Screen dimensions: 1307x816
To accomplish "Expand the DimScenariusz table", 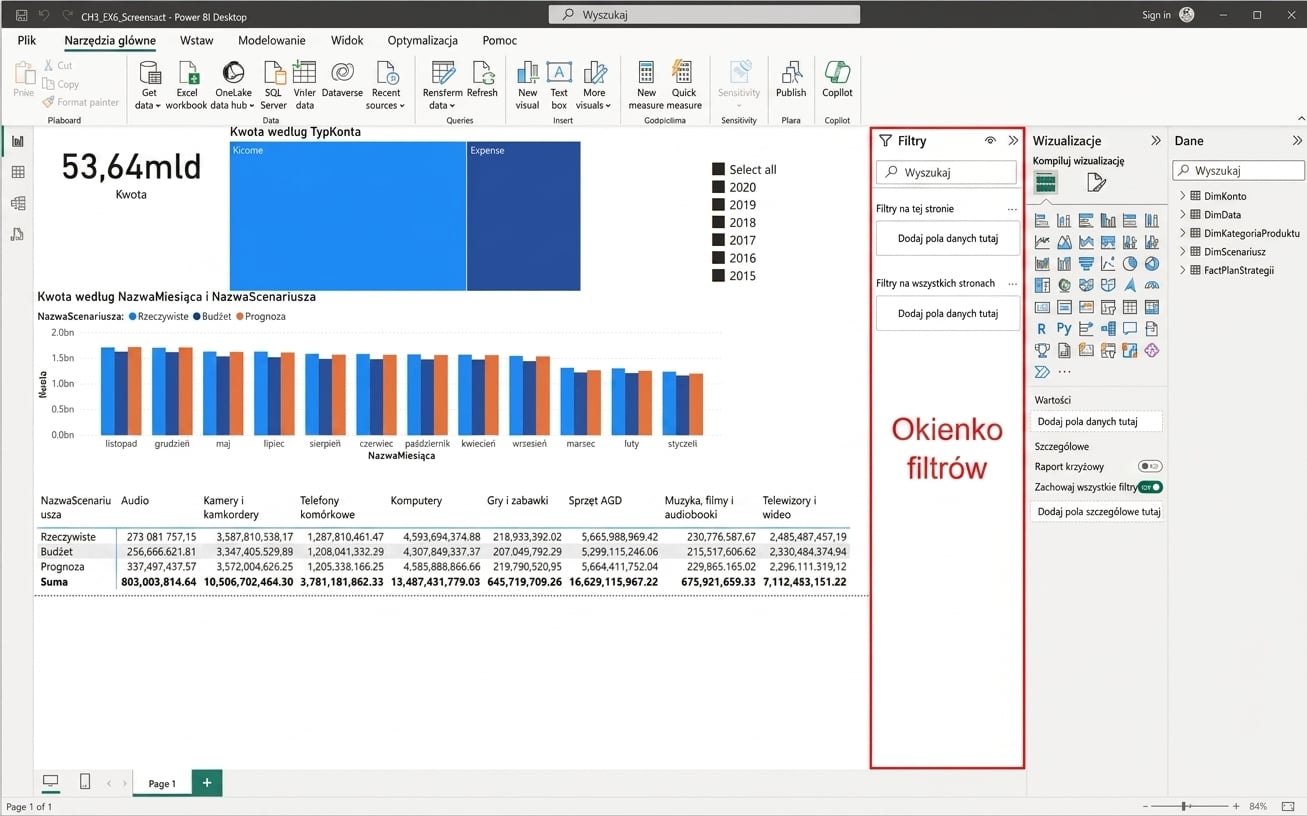I will tap(1183, 251).
